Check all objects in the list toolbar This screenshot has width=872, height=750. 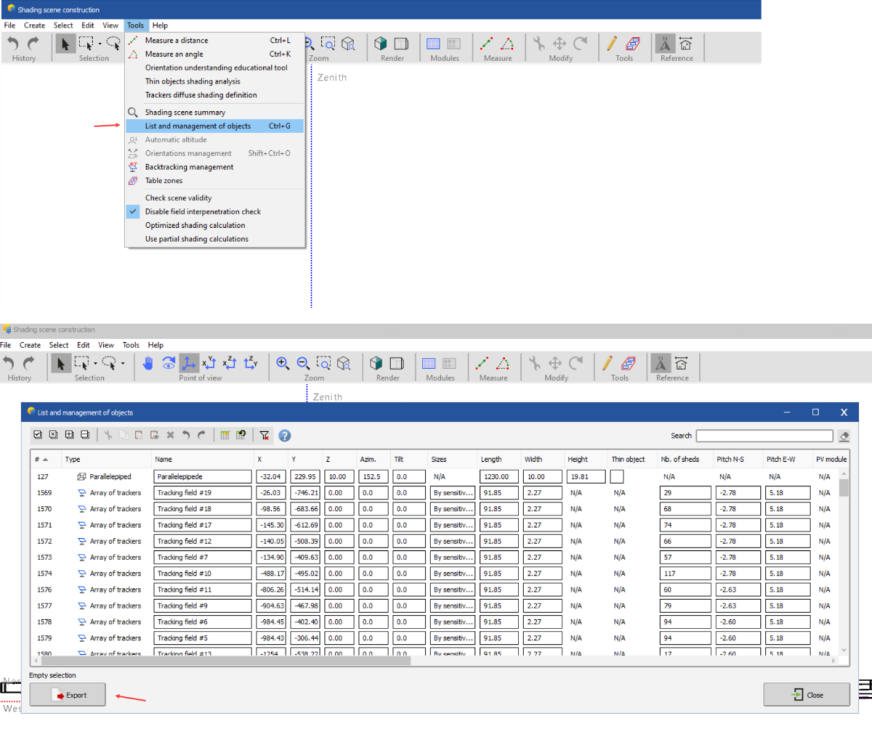click(x=38, y=435)
